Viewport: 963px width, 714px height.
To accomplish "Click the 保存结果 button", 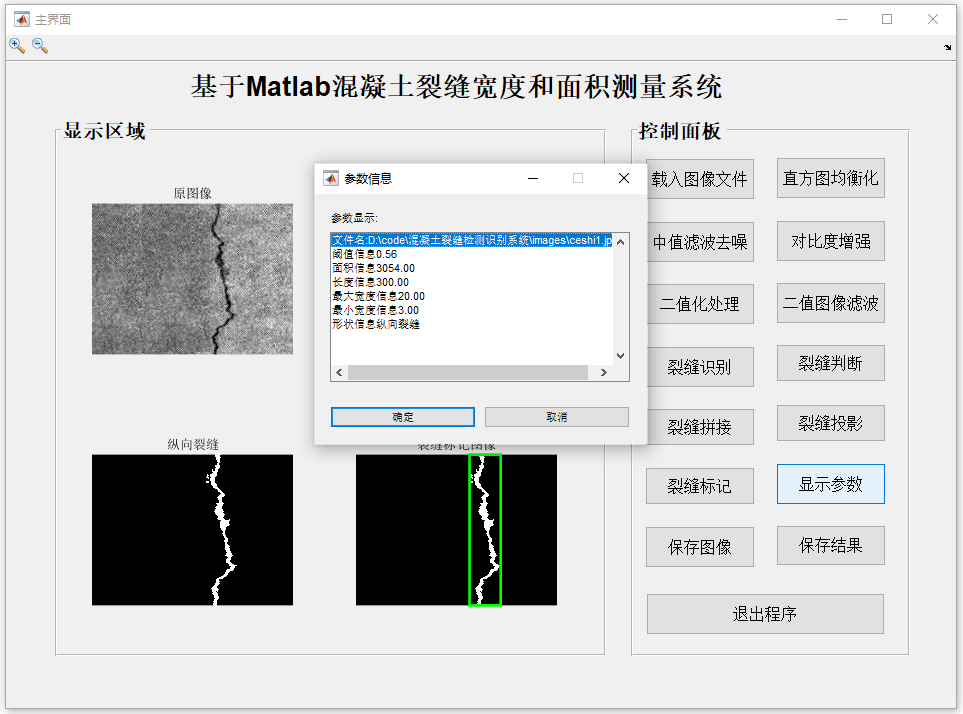I will coord(830,545).
